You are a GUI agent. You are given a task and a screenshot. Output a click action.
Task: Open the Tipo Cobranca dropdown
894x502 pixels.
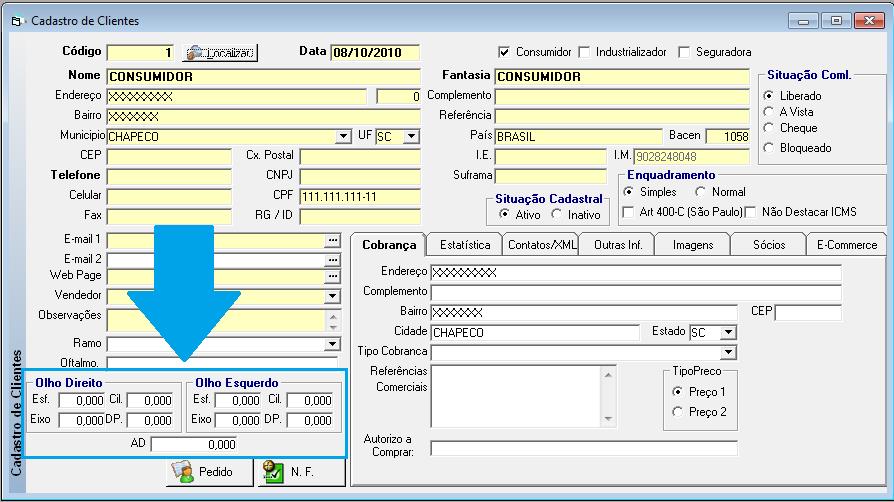pos(729,353)
